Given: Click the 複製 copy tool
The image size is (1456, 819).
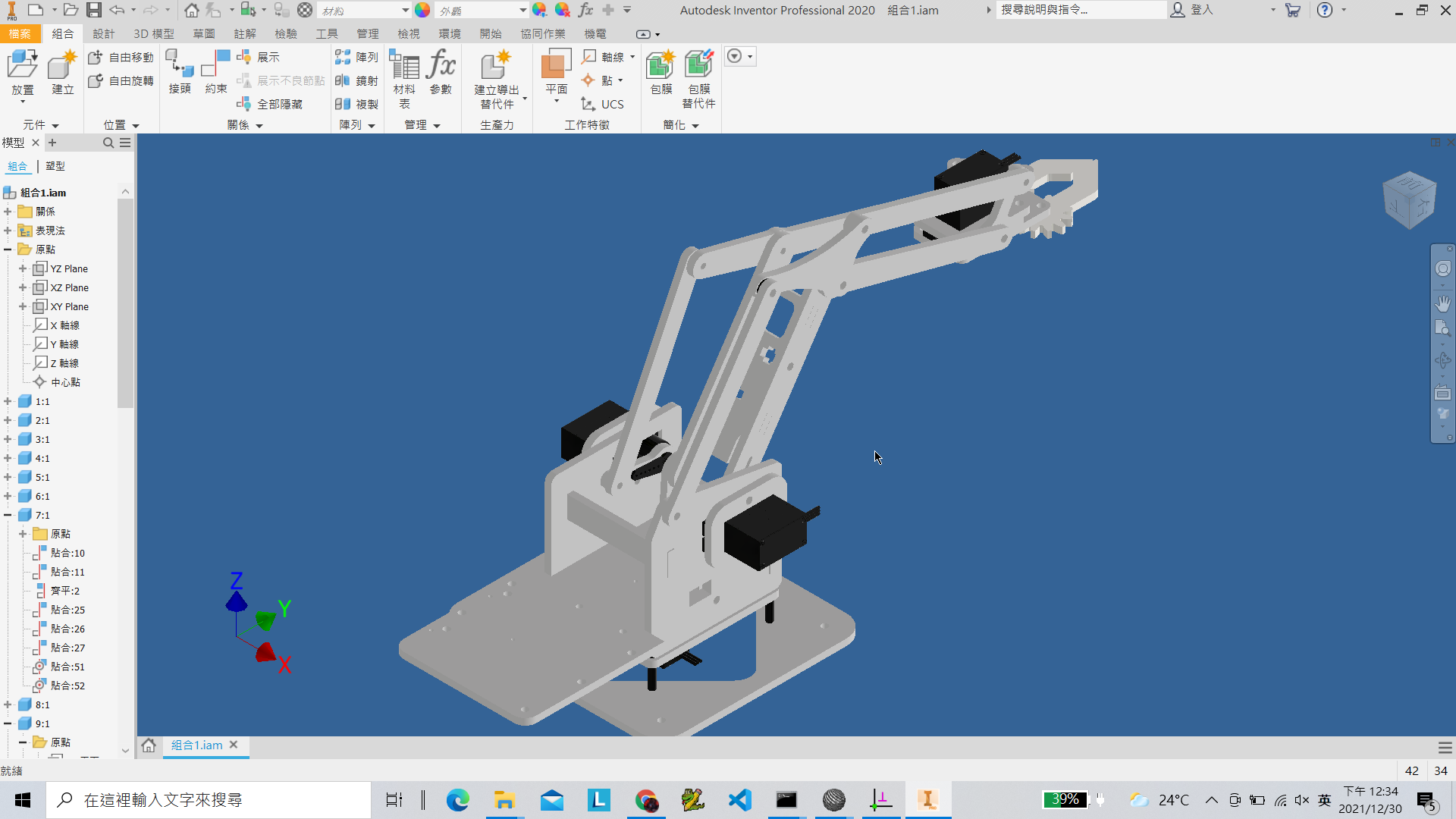Looking at the screenshot, I should (357, 104).
